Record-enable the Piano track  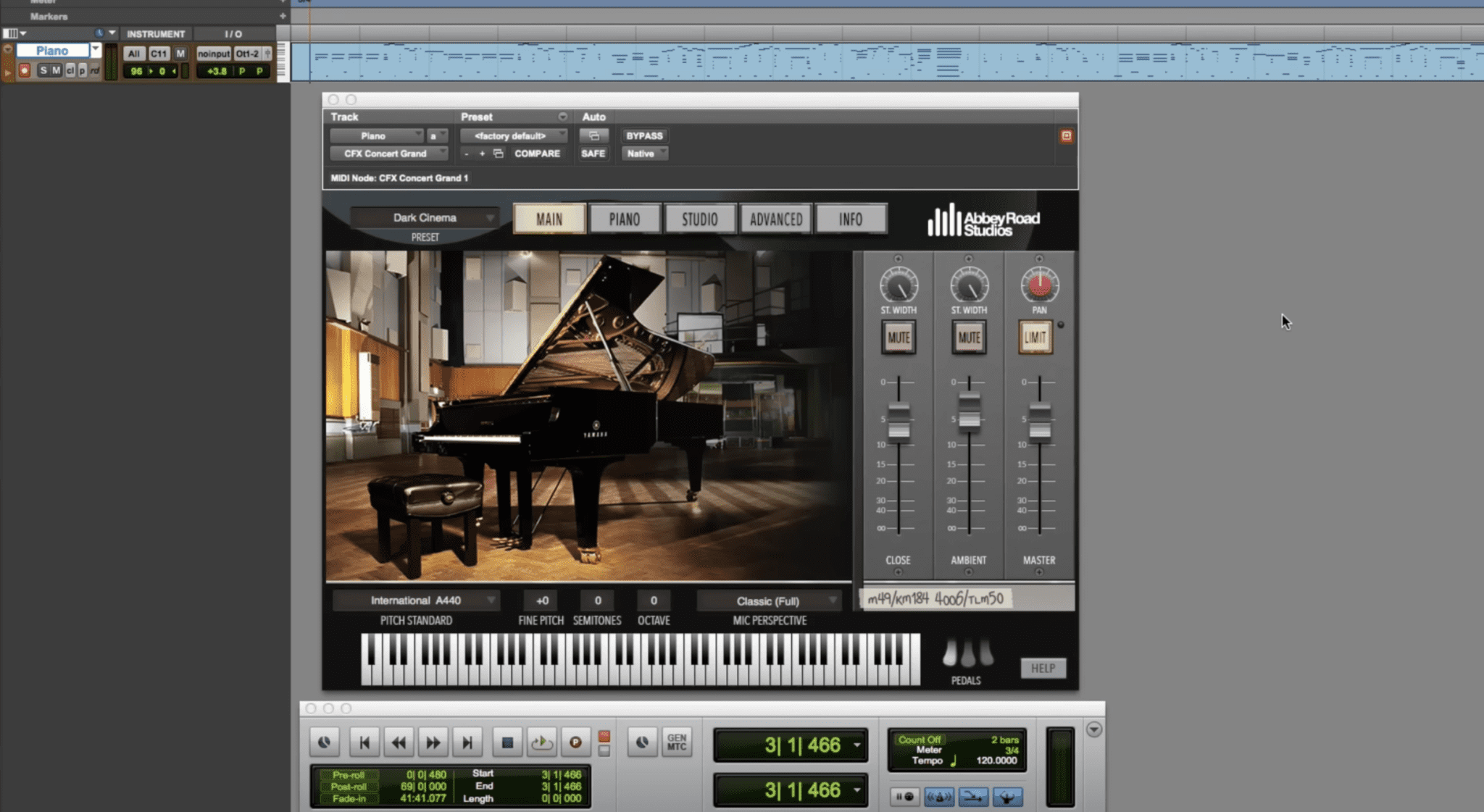point(25,70)
